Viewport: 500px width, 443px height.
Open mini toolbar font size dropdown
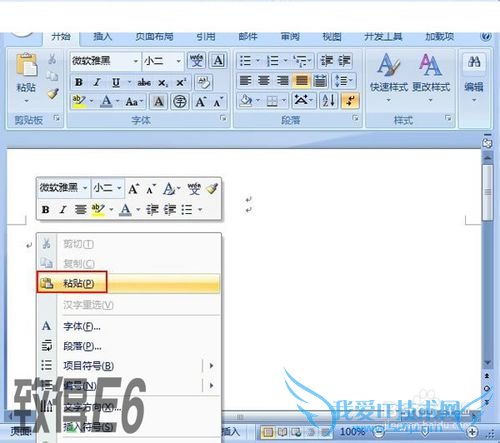coord(119,188)
